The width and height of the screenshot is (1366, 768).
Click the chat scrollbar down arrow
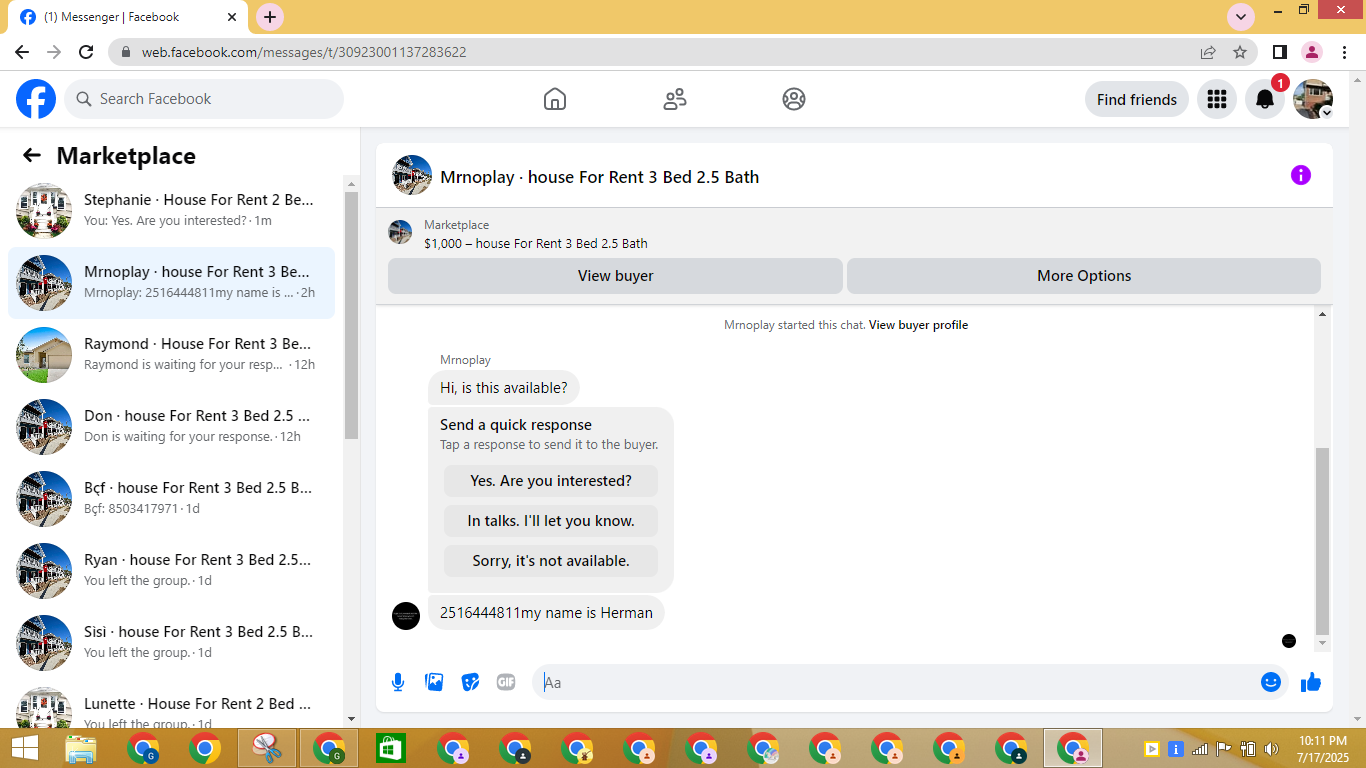(x=1322, y=643)
